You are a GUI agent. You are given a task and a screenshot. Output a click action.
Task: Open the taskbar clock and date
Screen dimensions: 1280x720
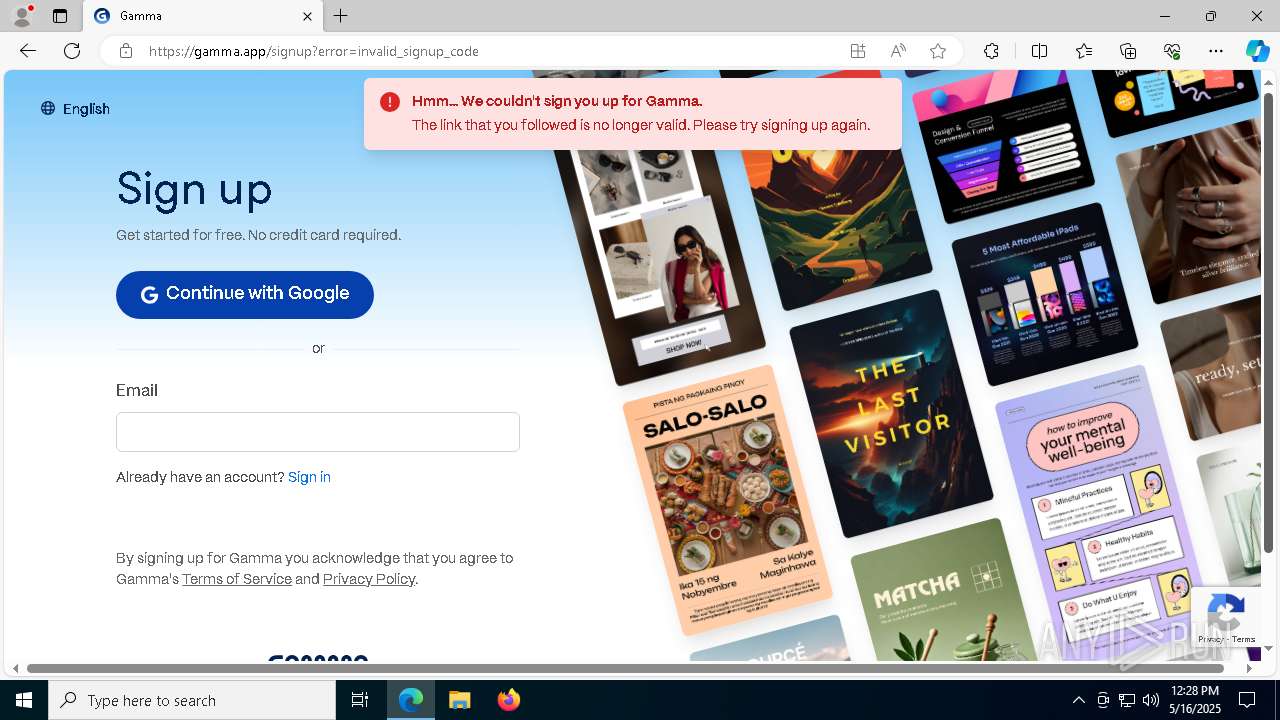point(1194,700)
